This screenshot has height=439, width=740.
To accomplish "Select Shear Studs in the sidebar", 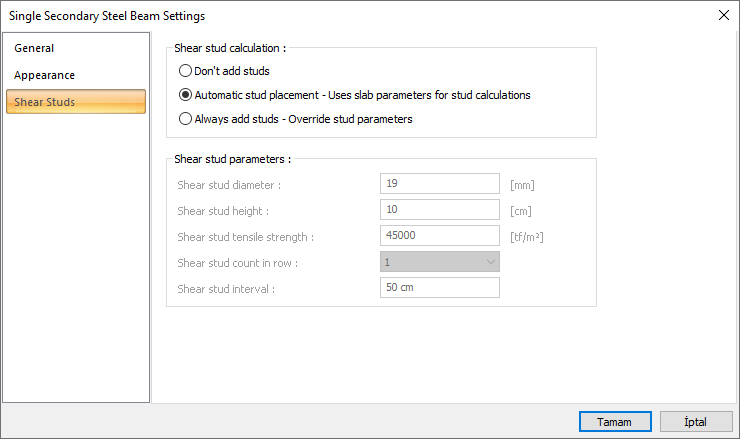I will click(44, 102).
